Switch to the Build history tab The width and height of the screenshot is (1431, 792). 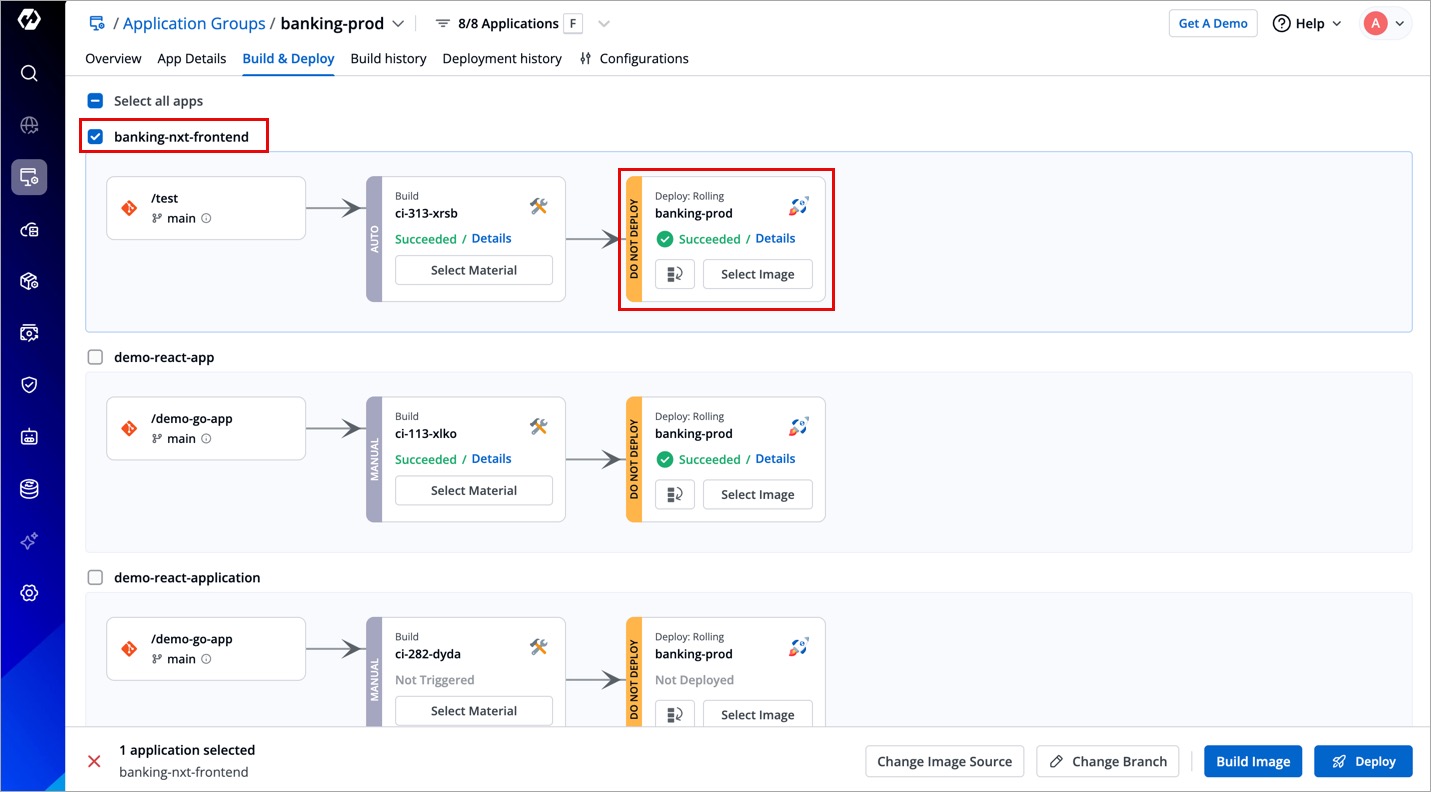point(388,59)
